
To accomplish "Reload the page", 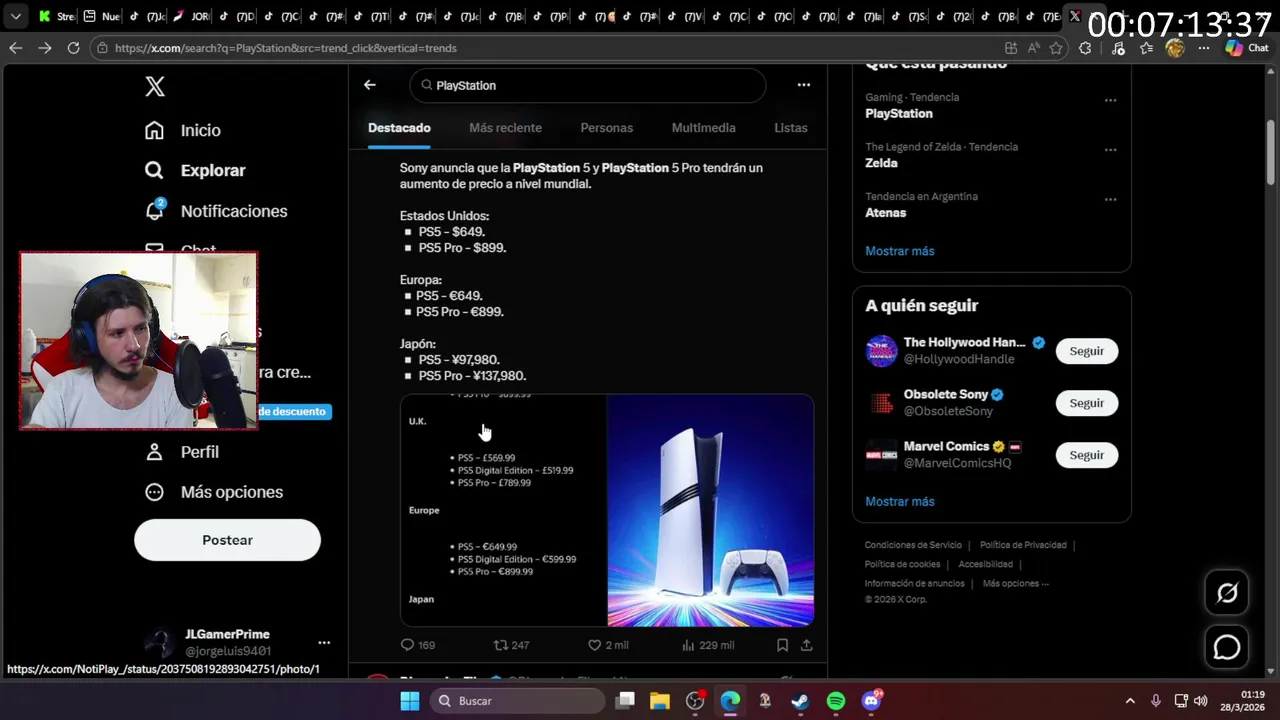I will [x=73, y=48].
